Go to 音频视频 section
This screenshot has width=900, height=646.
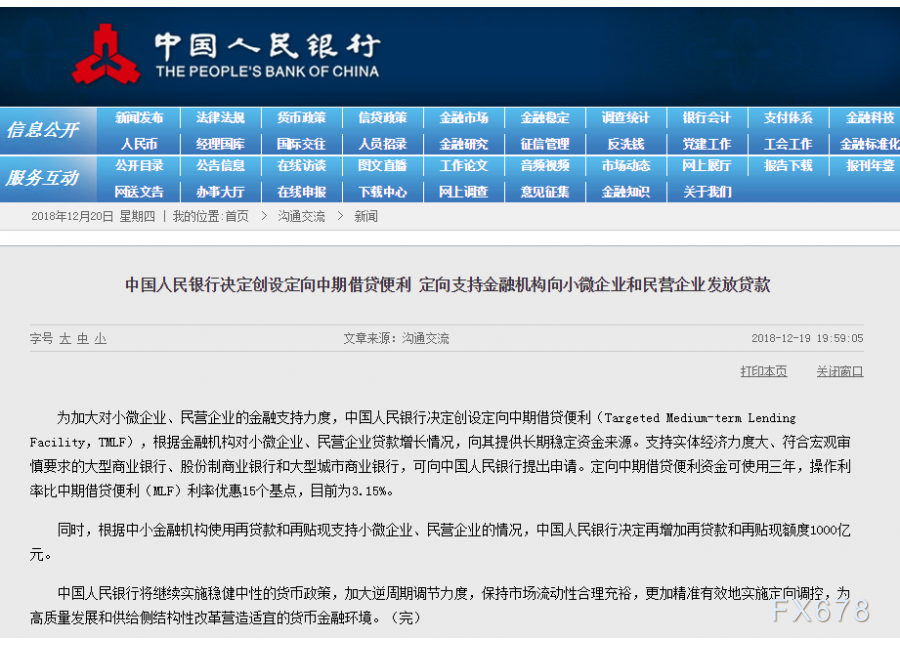545,166
